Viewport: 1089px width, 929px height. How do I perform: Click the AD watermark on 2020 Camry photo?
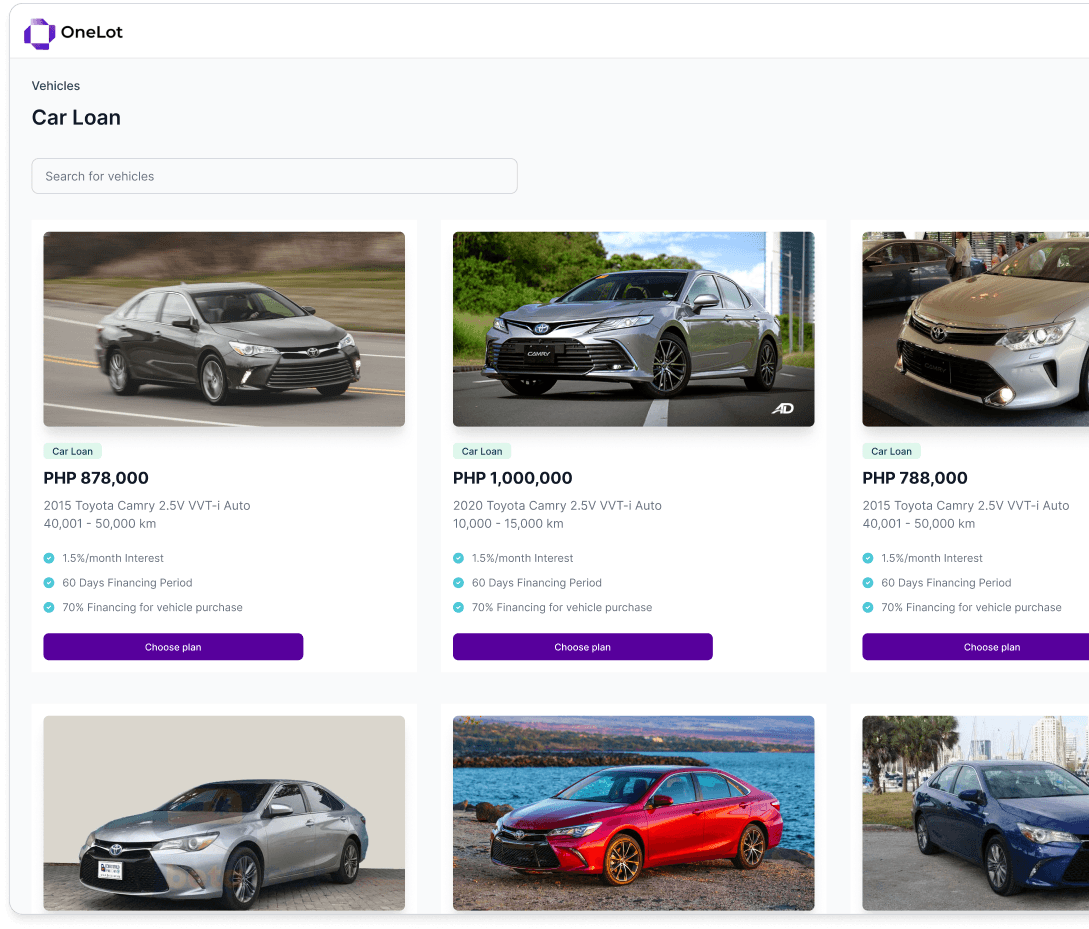[782, 408]
